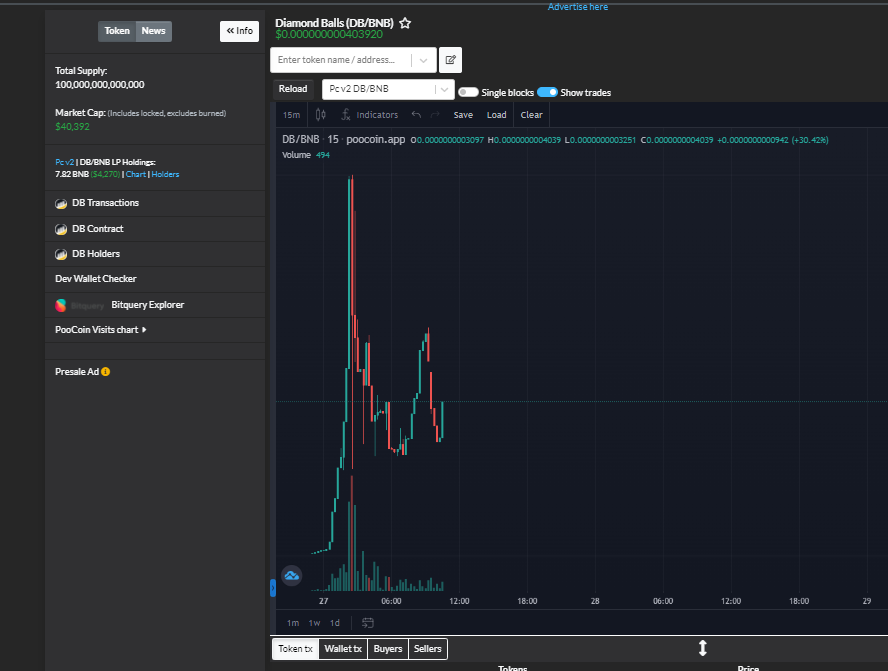Toggle Single blocks switch
Viewport: 888px width, 671px height.
coord(468,92)
